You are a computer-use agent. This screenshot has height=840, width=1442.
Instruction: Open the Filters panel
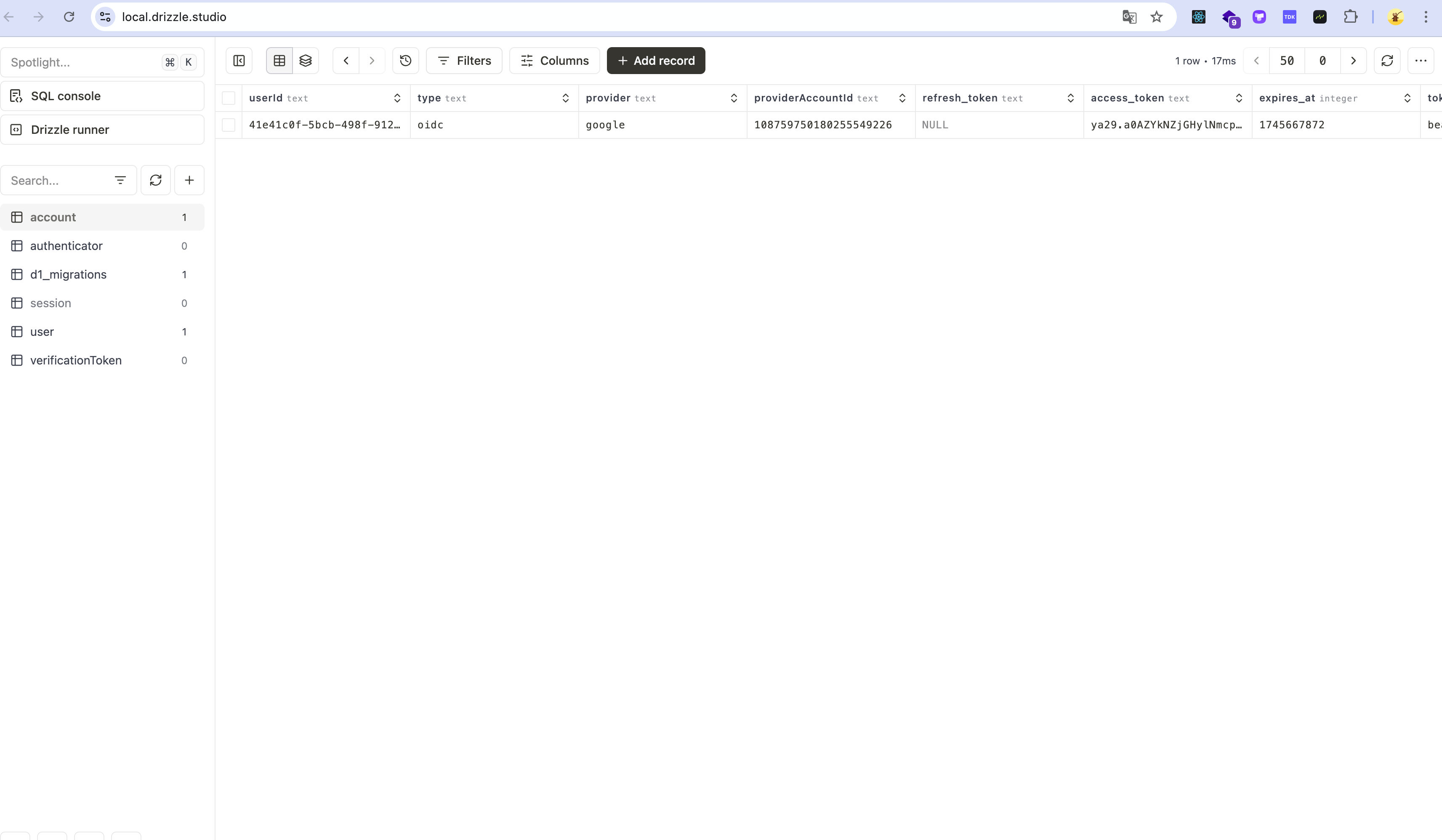[464, 61]
